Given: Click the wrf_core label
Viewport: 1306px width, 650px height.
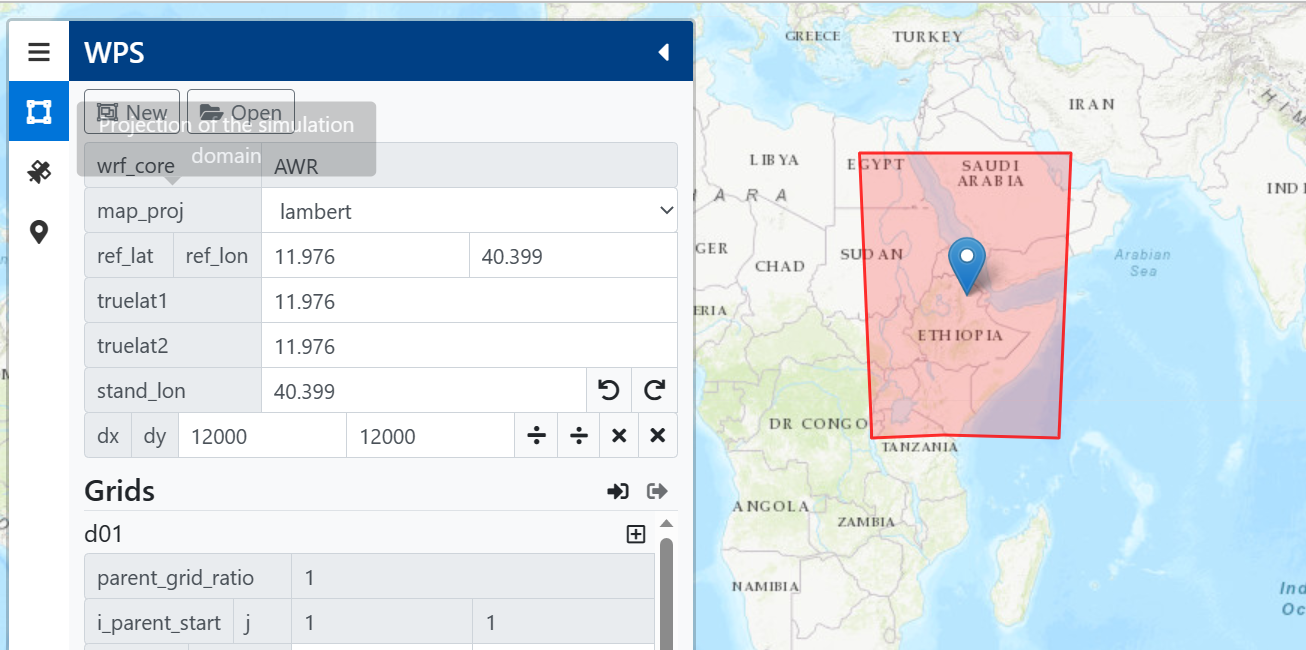Looking at the screenshot, I should click(x=136, y=166).
